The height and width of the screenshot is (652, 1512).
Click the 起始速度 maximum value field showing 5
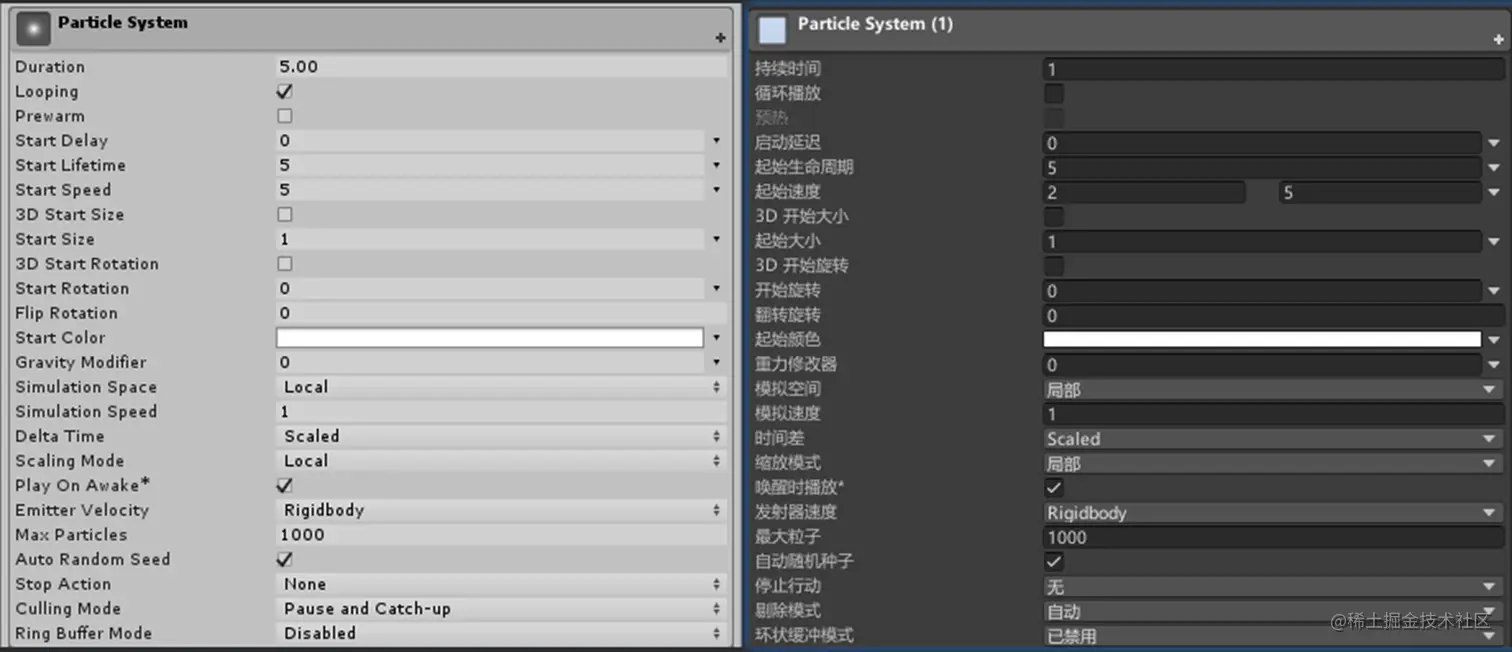(1380, 193)
